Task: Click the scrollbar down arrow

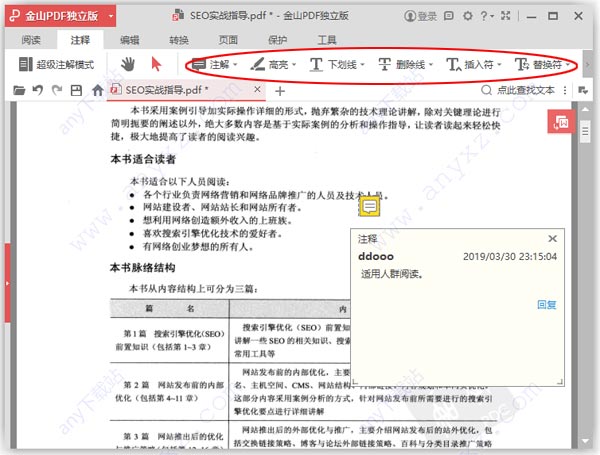Action: tap(585, 442)
